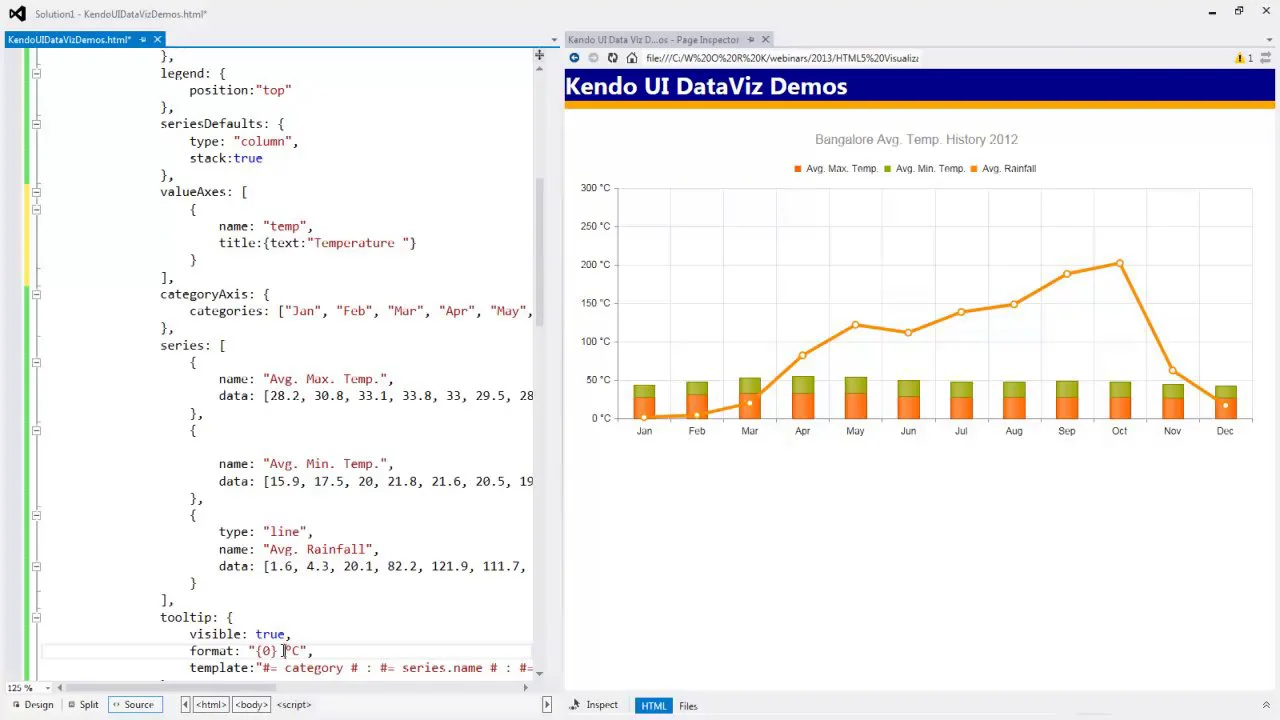The width and height of the screenshot is (1280, 720).
Task: Minimize the Visual Studio window
Action: 1212,12
